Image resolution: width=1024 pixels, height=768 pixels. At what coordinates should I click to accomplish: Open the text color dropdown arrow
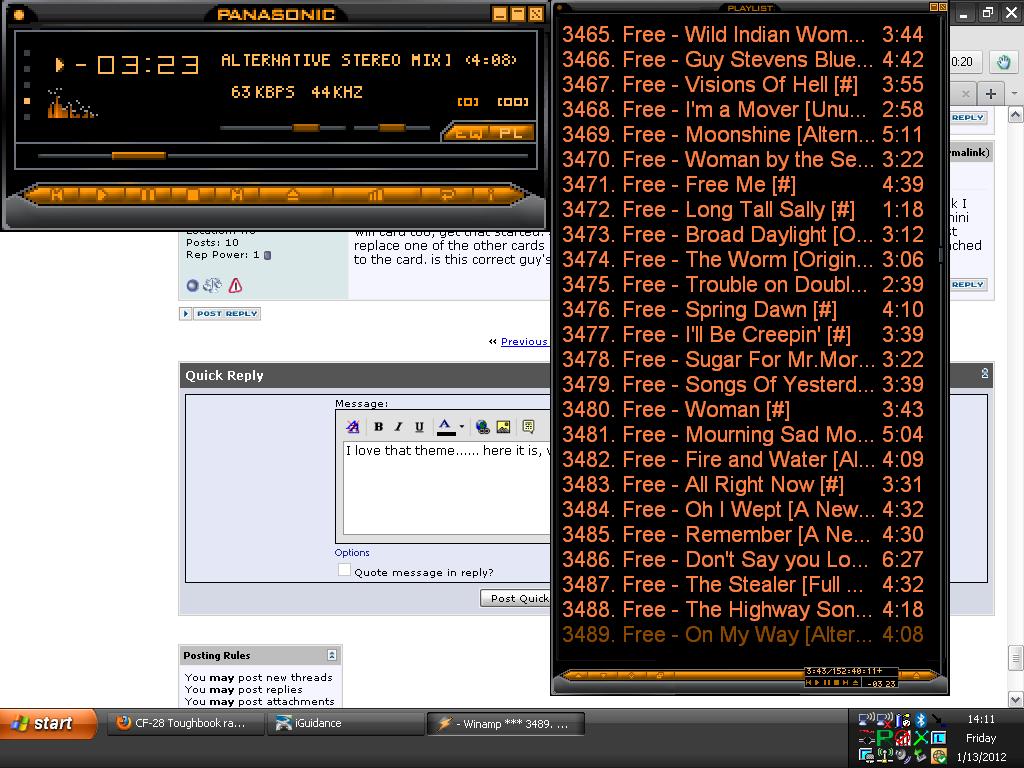tap(462, 427)
